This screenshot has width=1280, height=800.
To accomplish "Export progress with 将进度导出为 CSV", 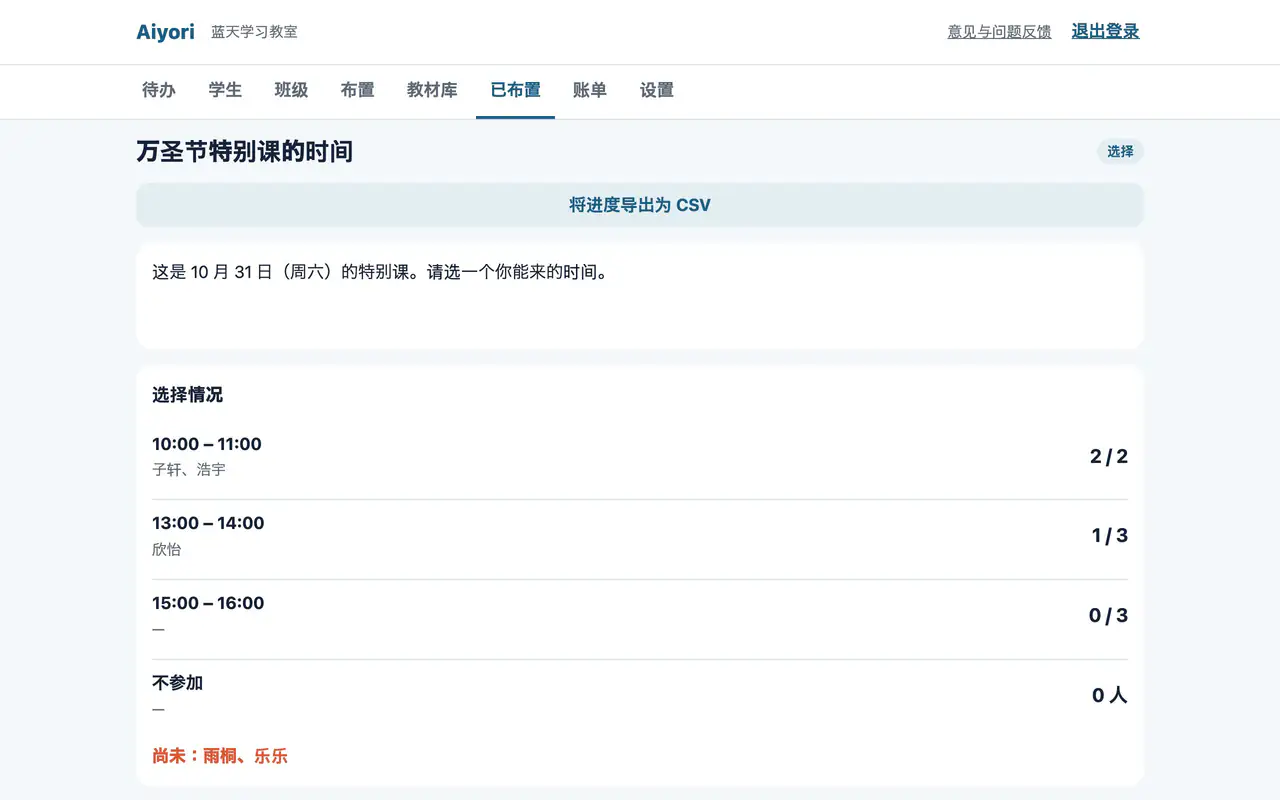I will point(640,205).
